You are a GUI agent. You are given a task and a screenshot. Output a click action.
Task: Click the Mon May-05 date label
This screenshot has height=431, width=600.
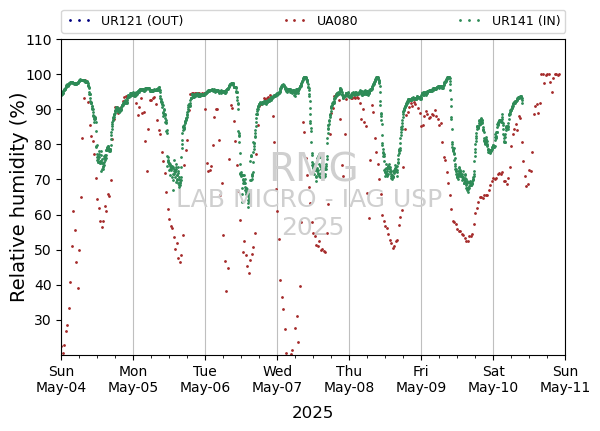coord(133,379)
